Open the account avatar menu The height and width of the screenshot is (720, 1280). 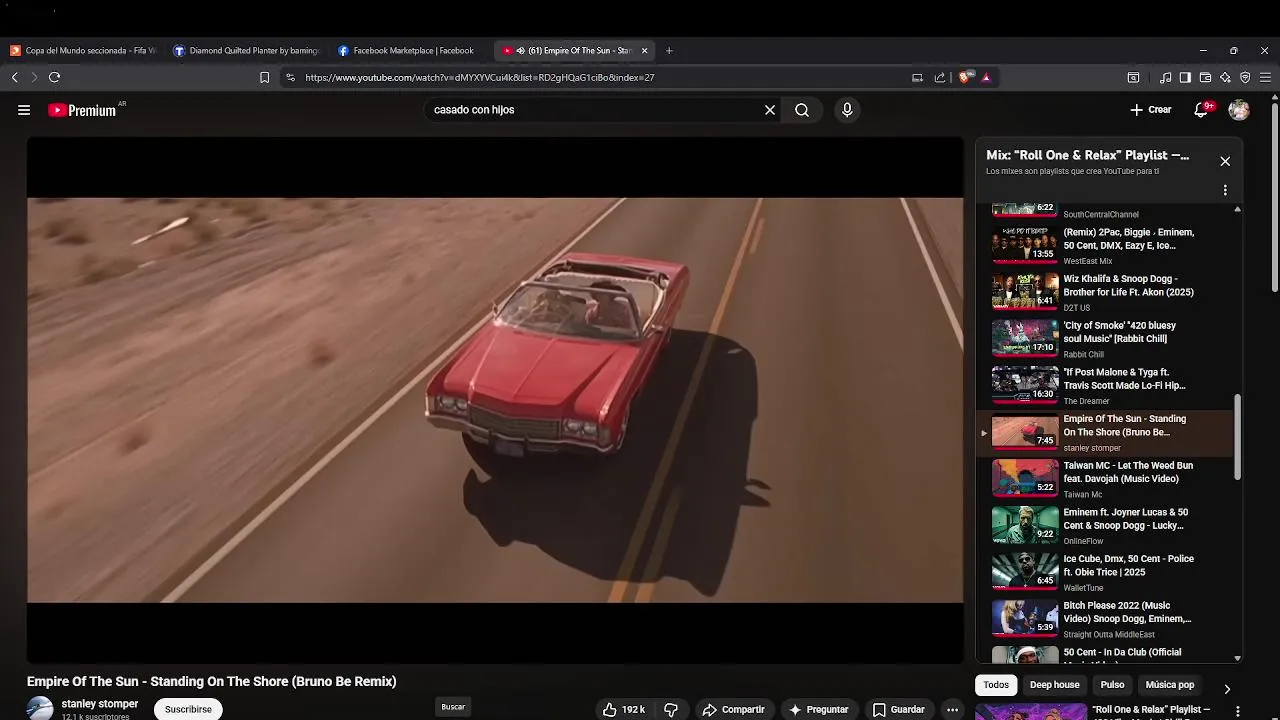(1239, 110)
